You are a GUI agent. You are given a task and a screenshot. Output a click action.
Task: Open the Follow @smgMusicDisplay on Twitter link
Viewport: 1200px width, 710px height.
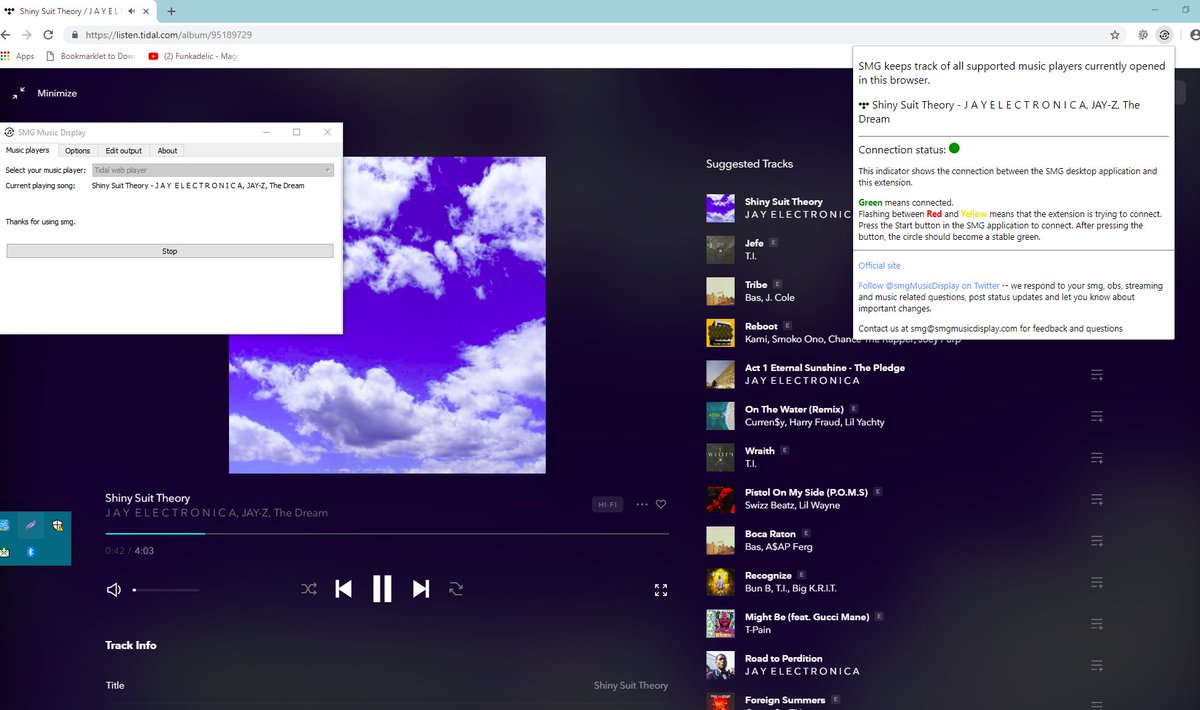tap(929, 285)
